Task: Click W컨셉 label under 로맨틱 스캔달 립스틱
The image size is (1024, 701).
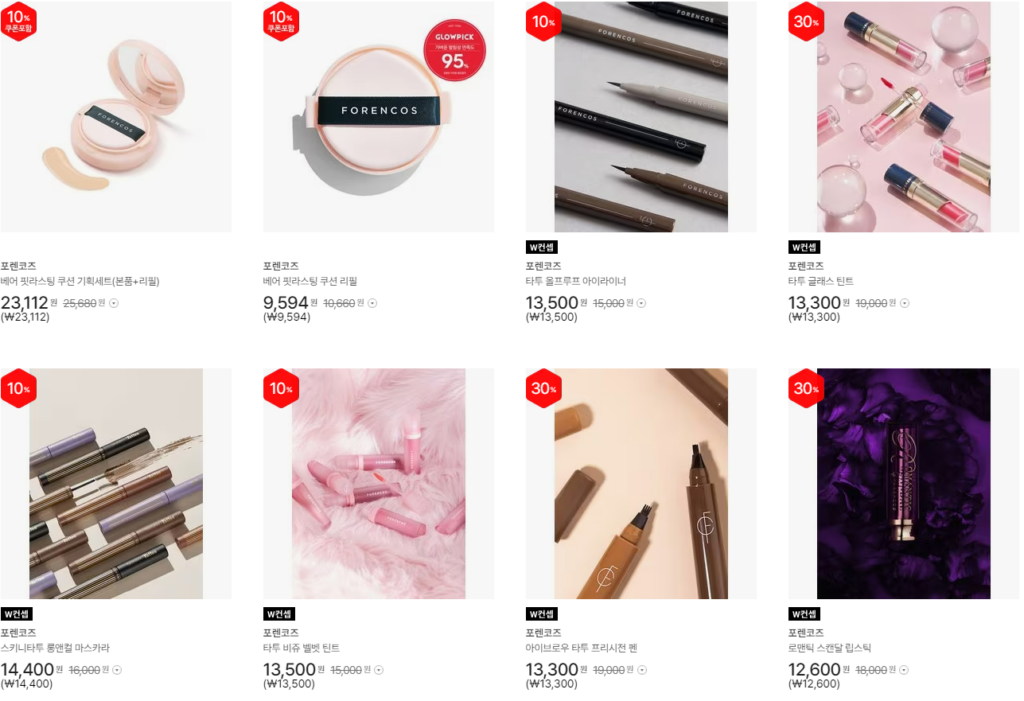Action: pos(805,614)
